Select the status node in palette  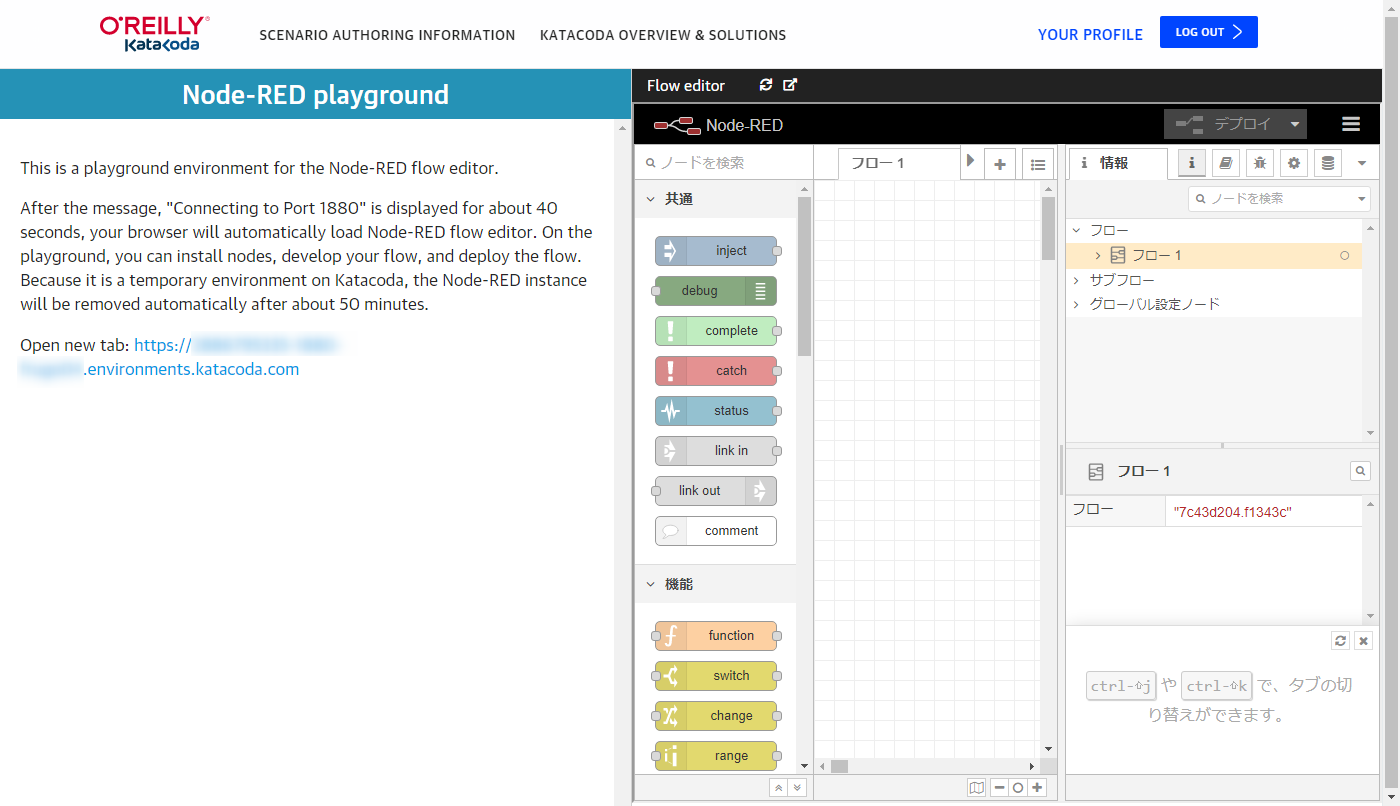click(716, 411)
